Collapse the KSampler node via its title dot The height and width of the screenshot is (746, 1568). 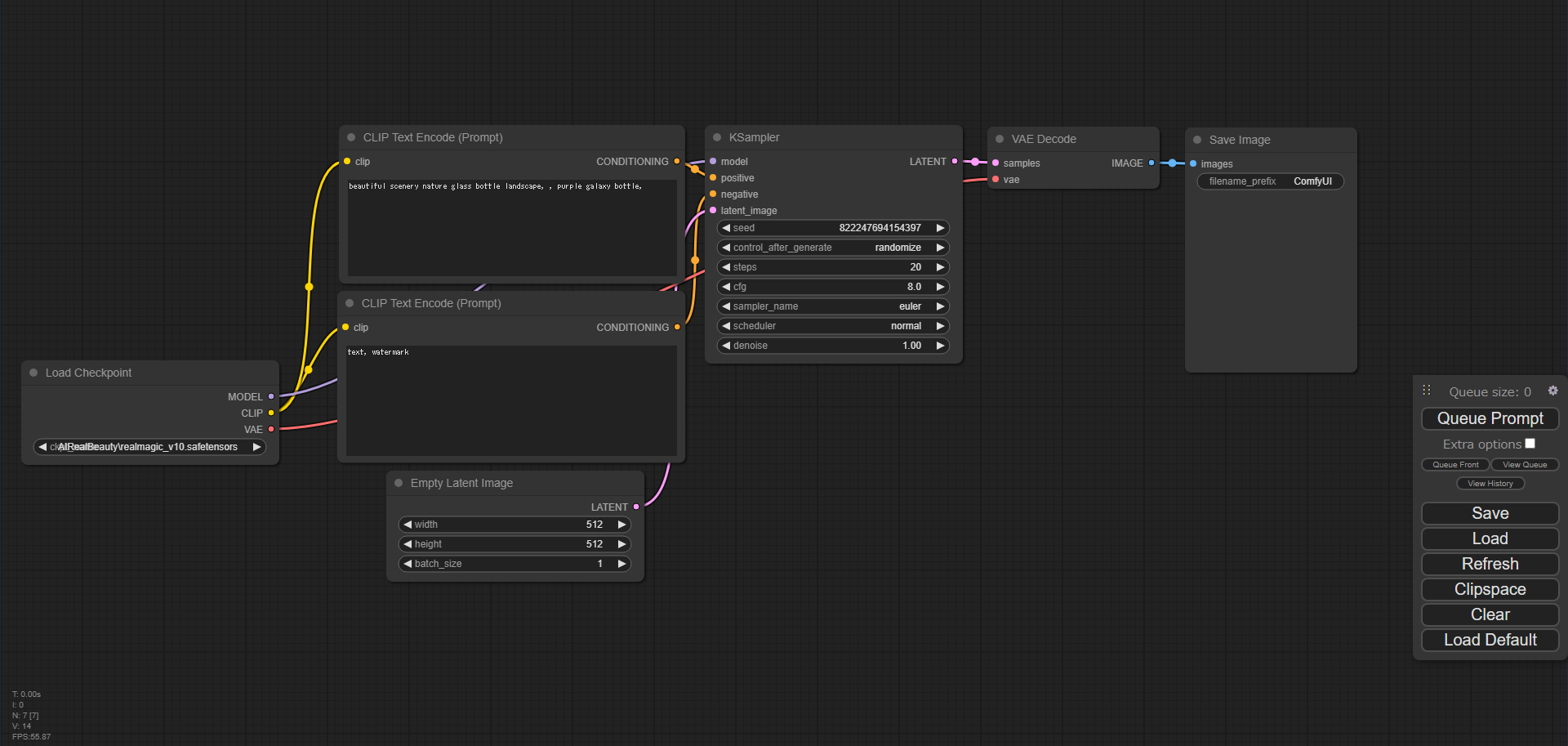pos(717,137)
